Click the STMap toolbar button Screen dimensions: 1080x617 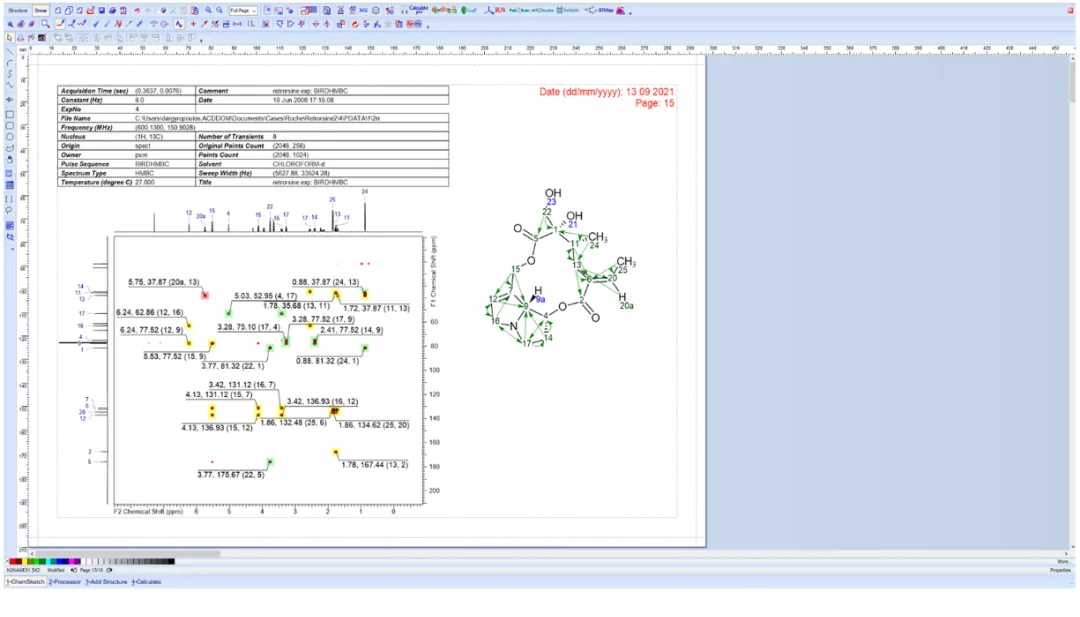point(601,10)
